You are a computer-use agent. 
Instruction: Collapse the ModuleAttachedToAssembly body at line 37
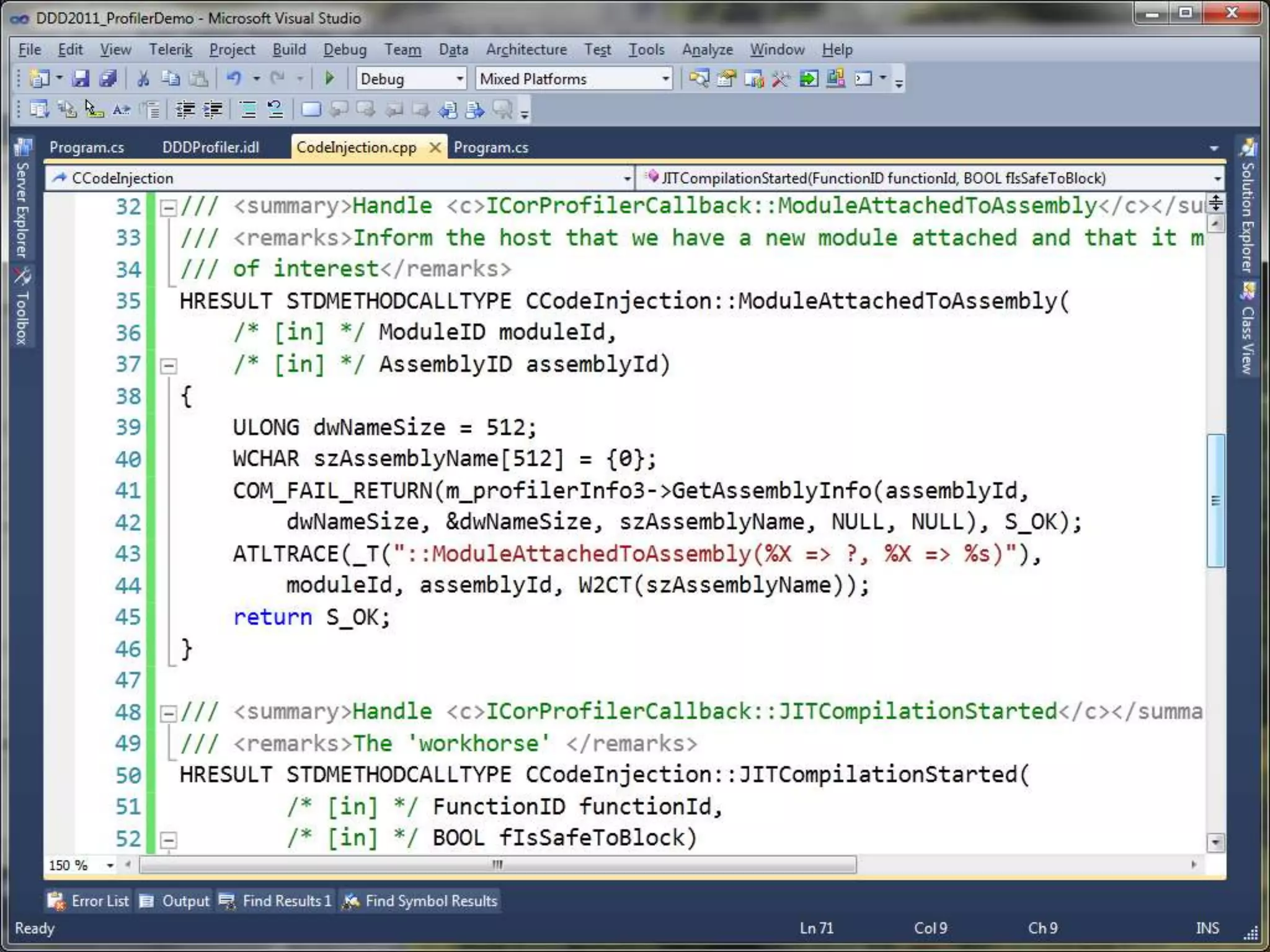167,366
